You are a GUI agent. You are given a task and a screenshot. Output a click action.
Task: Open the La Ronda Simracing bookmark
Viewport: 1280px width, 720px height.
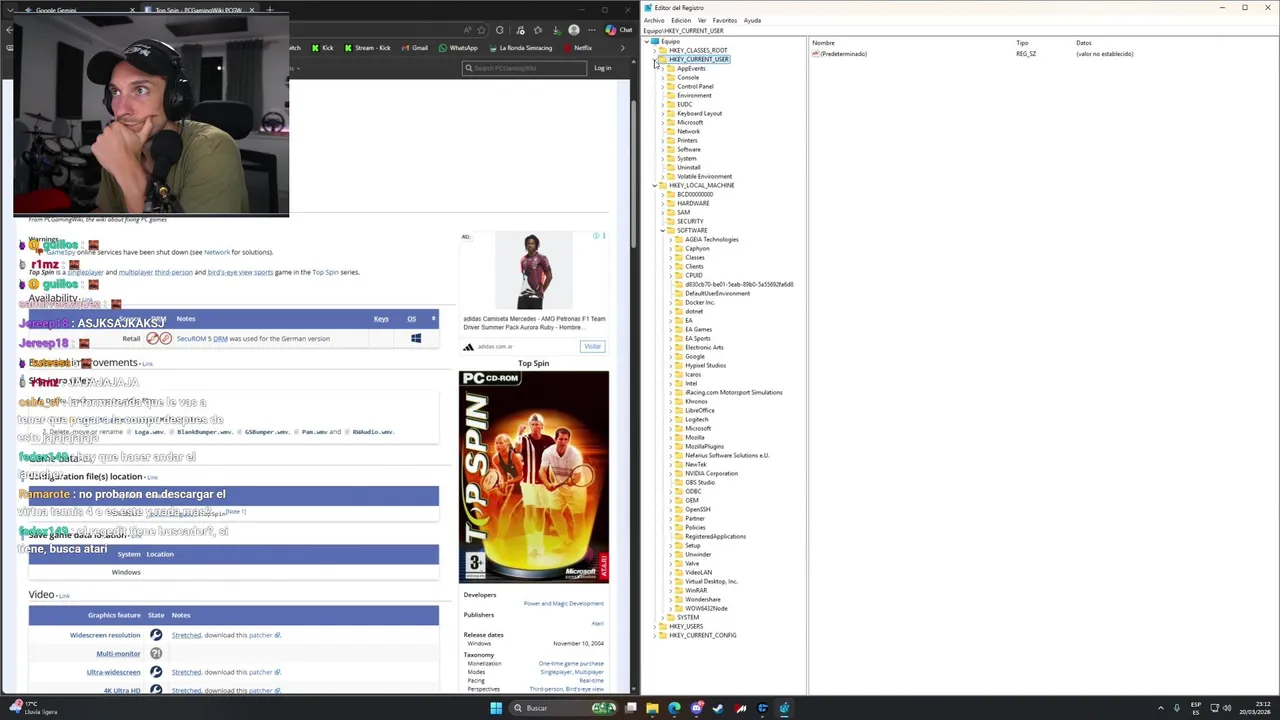coord(520,48)
